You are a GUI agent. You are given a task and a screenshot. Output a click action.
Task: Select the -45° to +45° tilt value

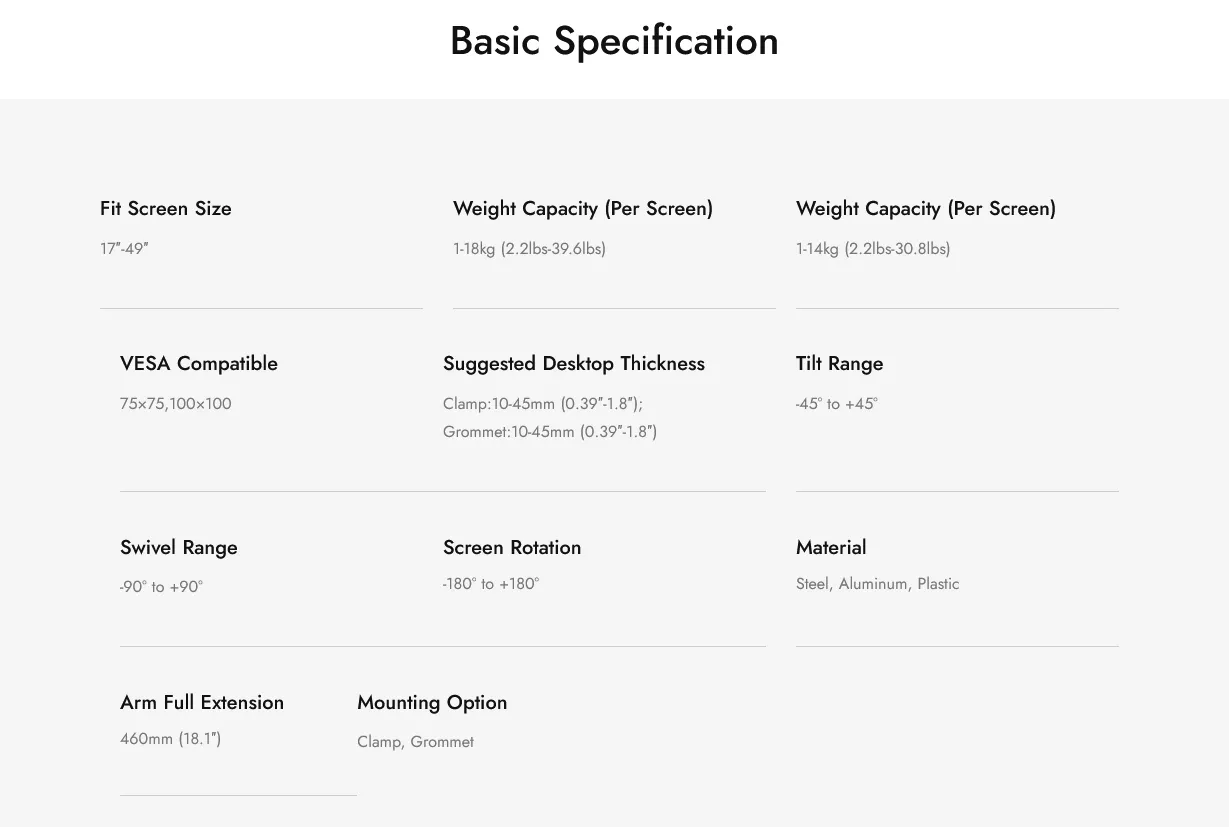837,404
